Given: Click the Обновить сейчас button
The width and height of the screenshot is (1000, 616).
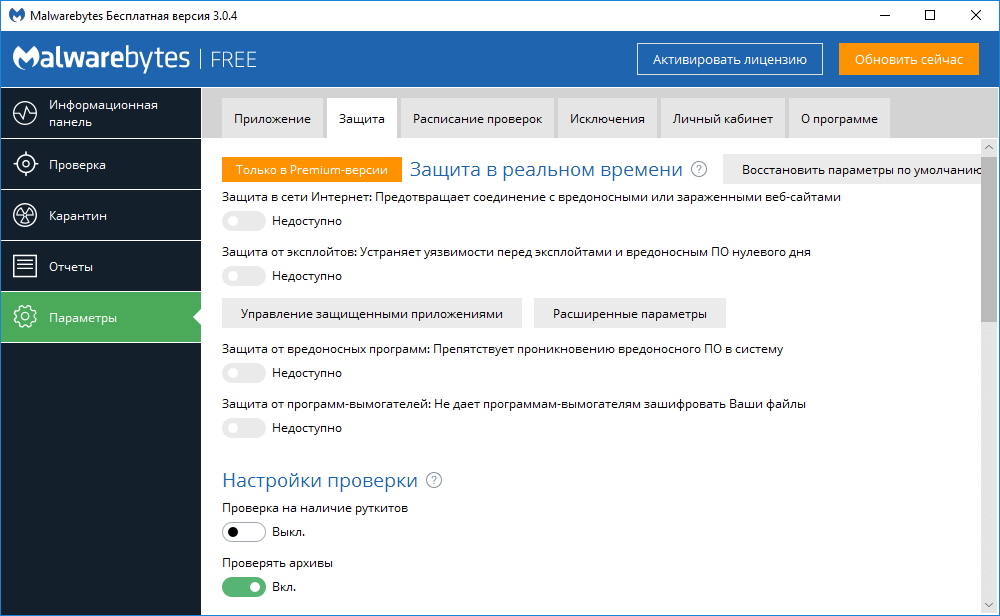Looking at the screenshot, I should (908, 59).
